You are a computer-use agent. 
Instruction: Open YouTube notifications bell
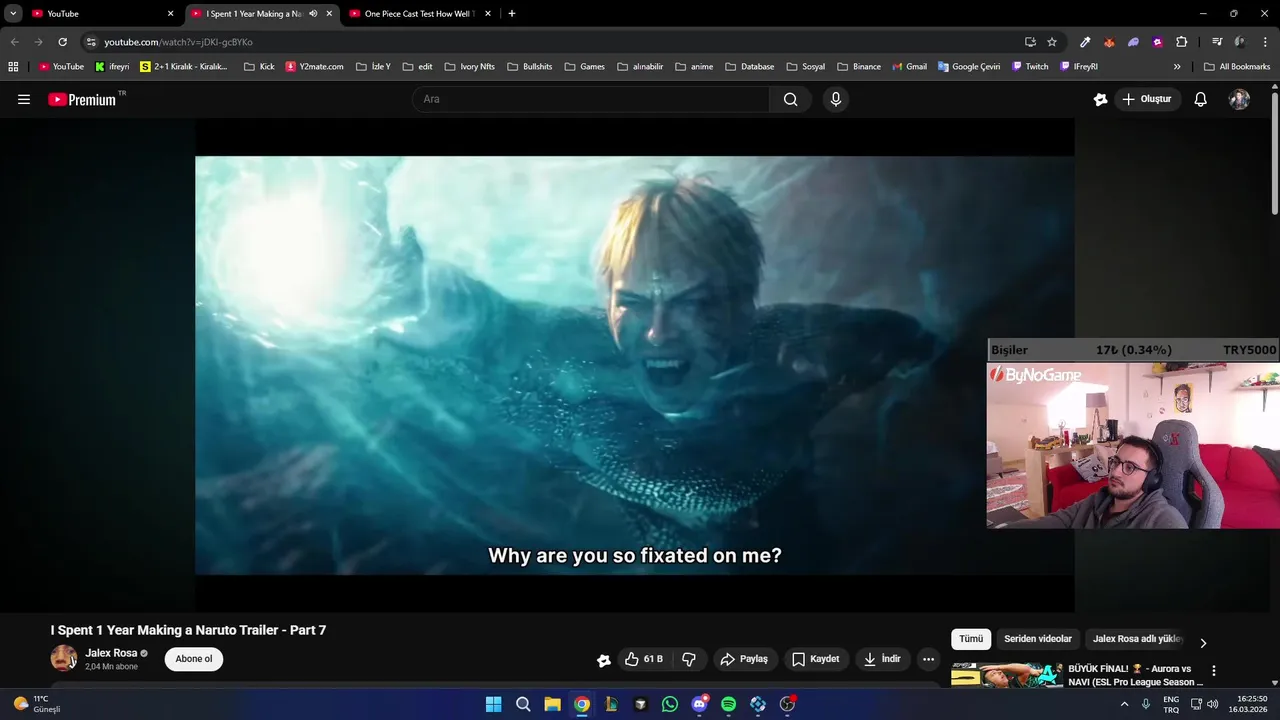[1201, 99]
